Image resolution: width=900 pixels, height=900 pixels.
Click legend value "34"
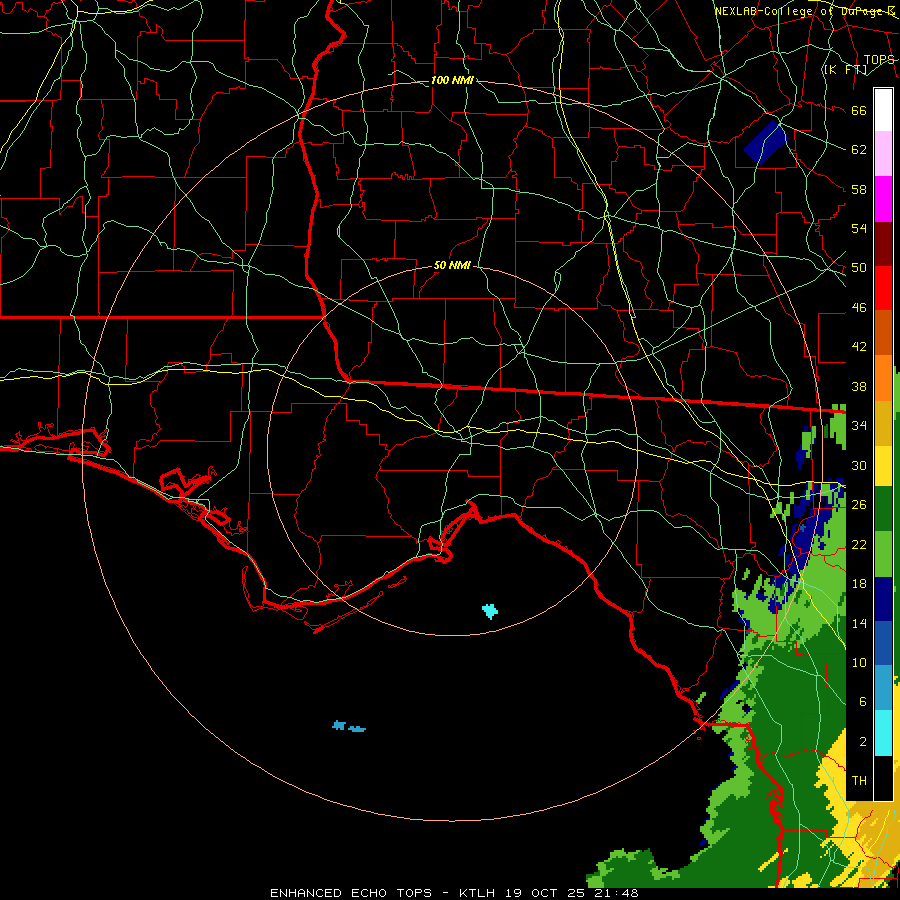859,426
